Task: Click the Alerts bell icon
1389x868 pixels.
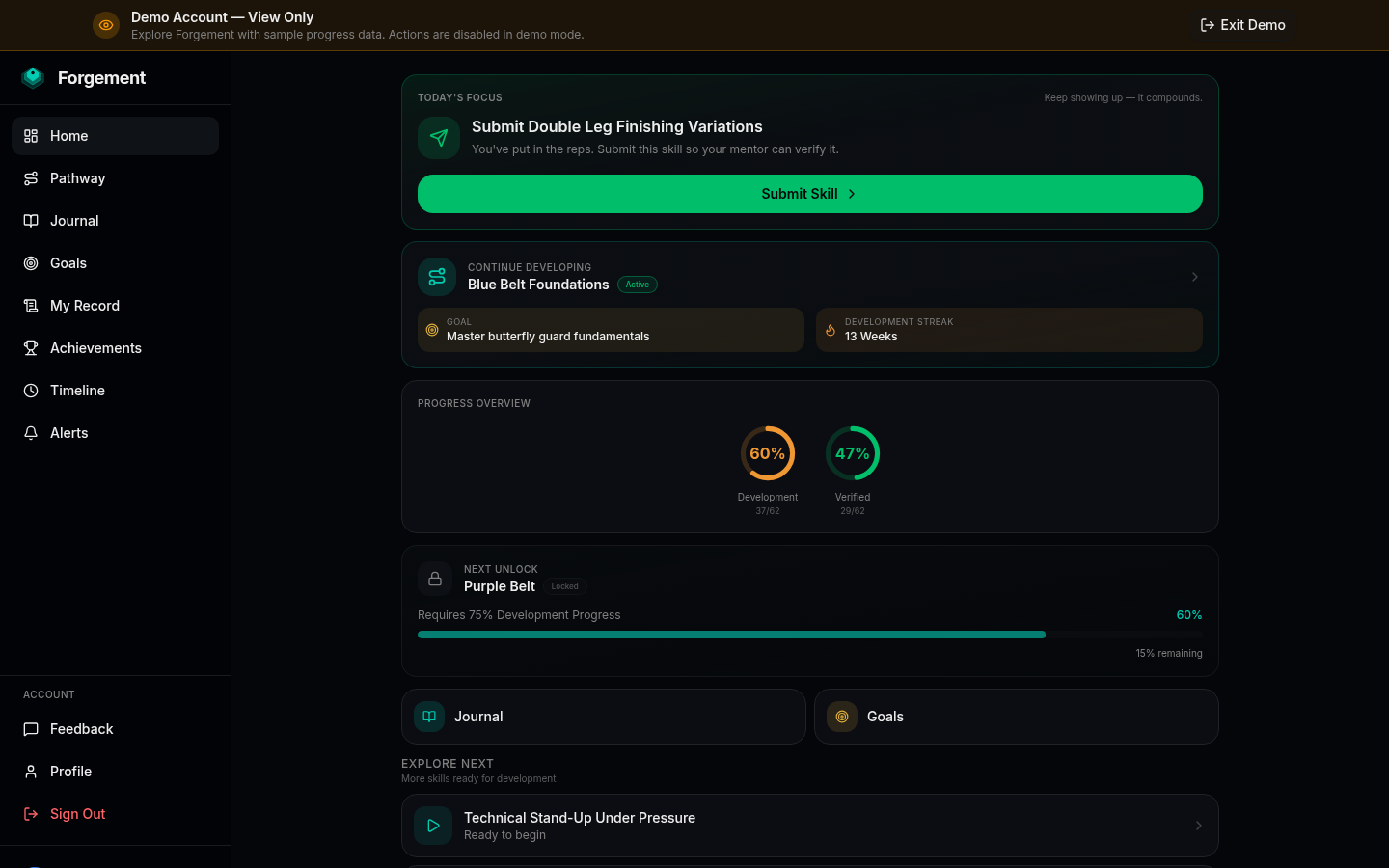Action: click(31, 433)
